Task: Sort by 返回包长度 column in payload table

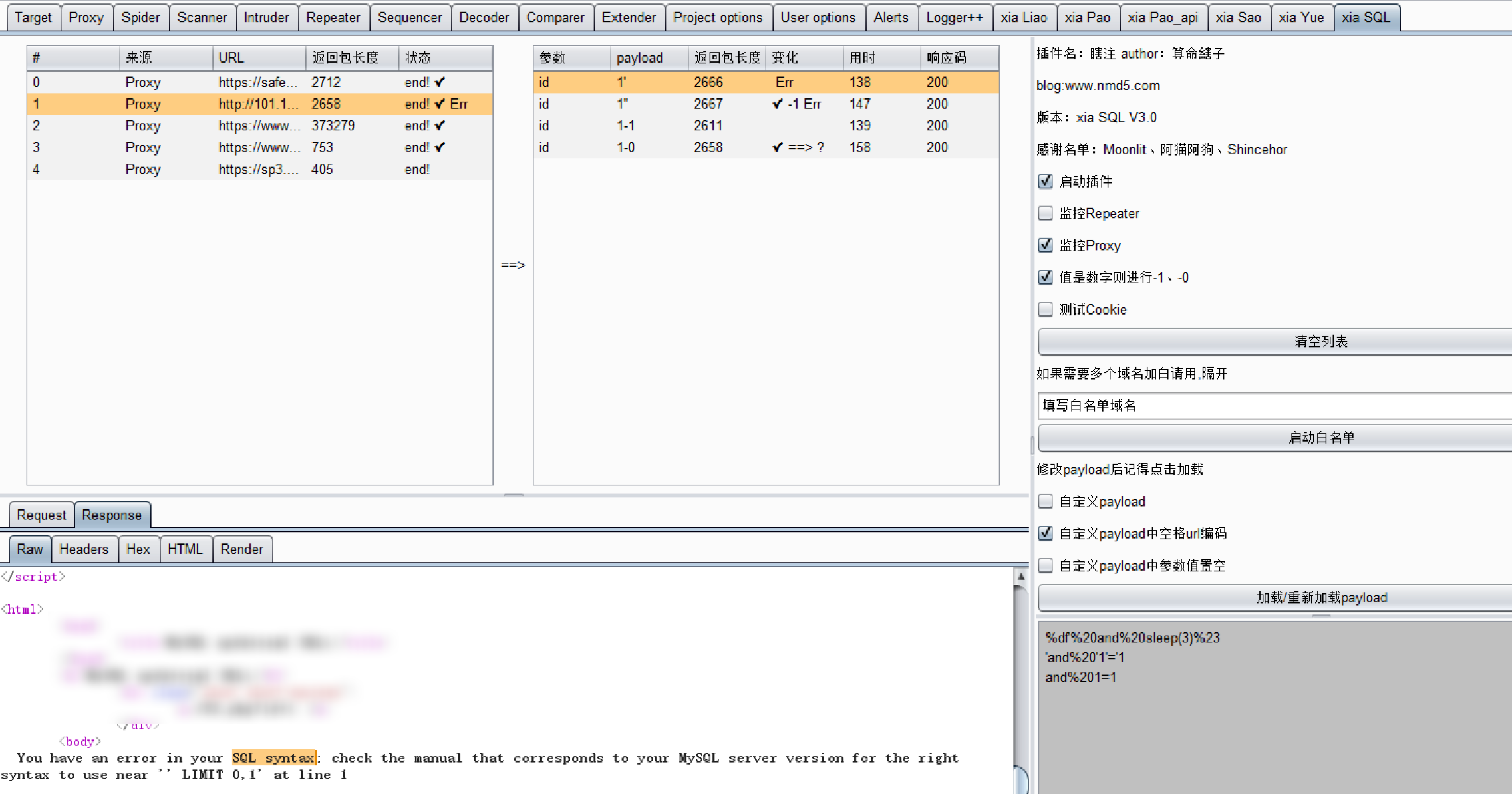Action: (726, 58)
